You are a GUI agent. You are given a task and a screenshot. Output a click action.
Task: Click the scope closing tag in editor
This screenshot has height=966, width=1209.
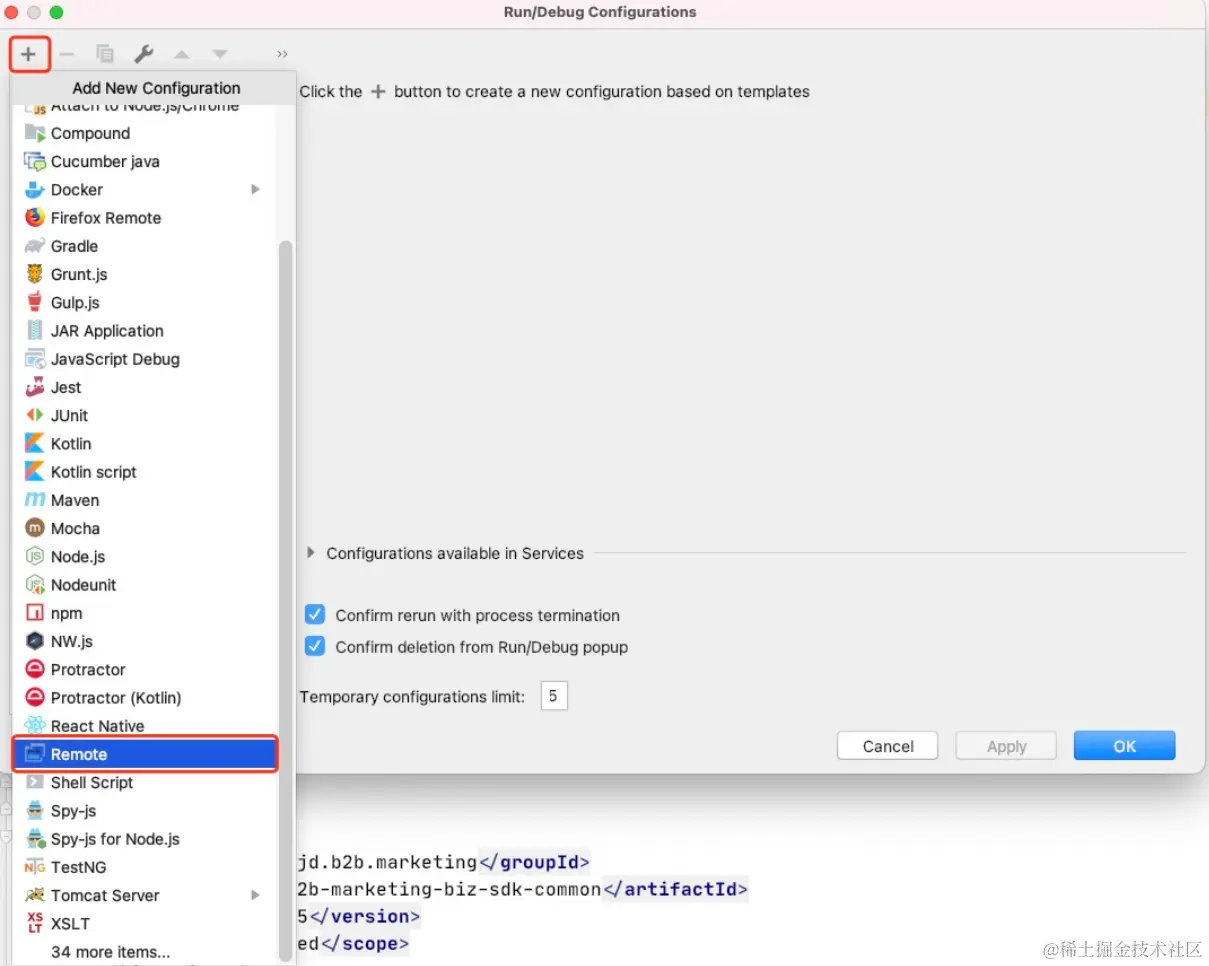tap(364, 943)
